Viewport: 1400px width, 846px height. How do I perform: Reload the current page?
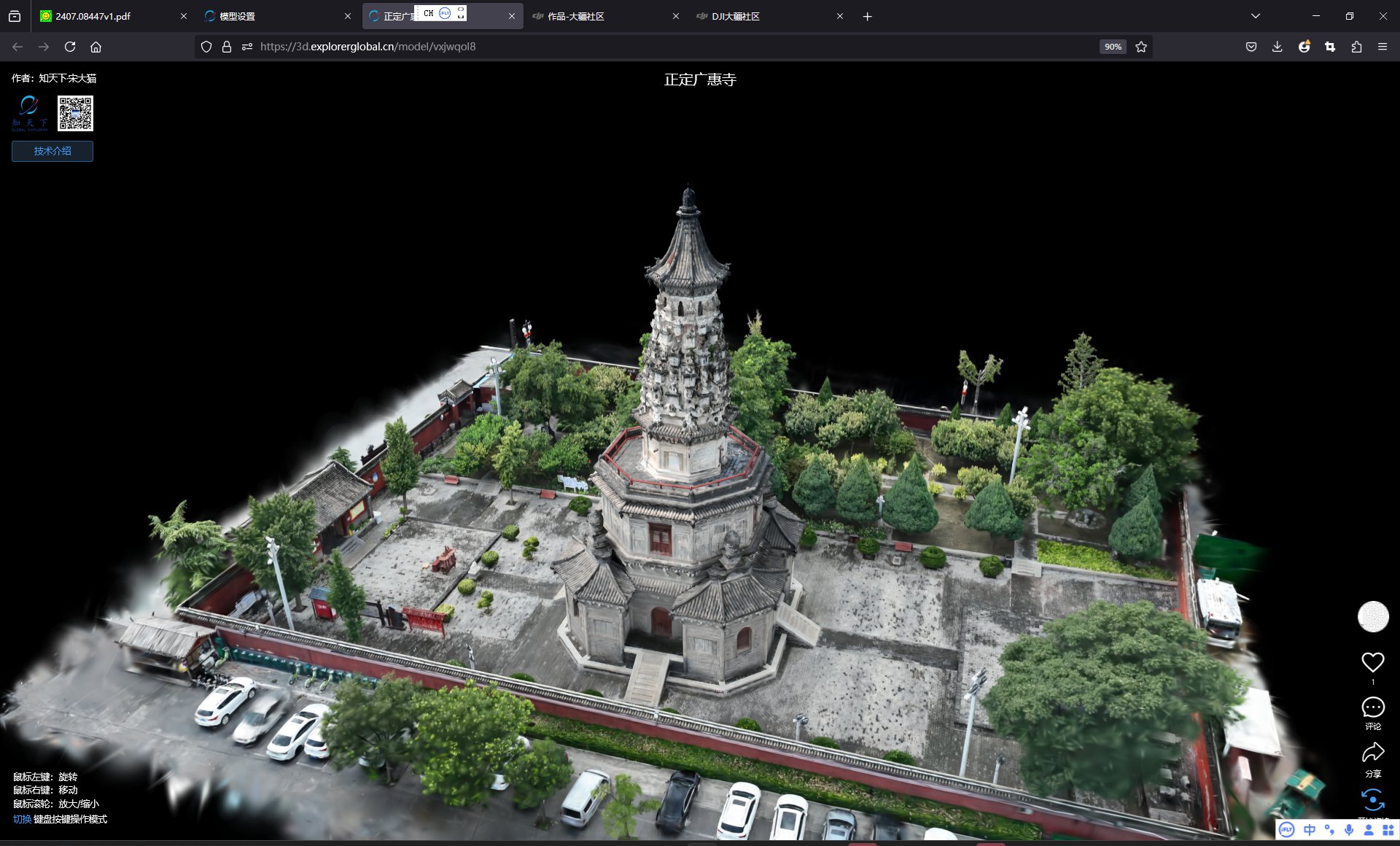point(70,47)
